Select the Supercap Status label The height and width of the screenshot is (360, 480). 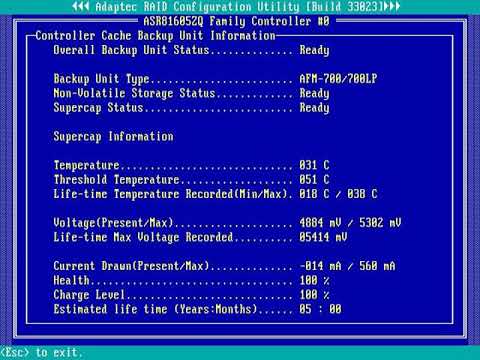[98, 108]
